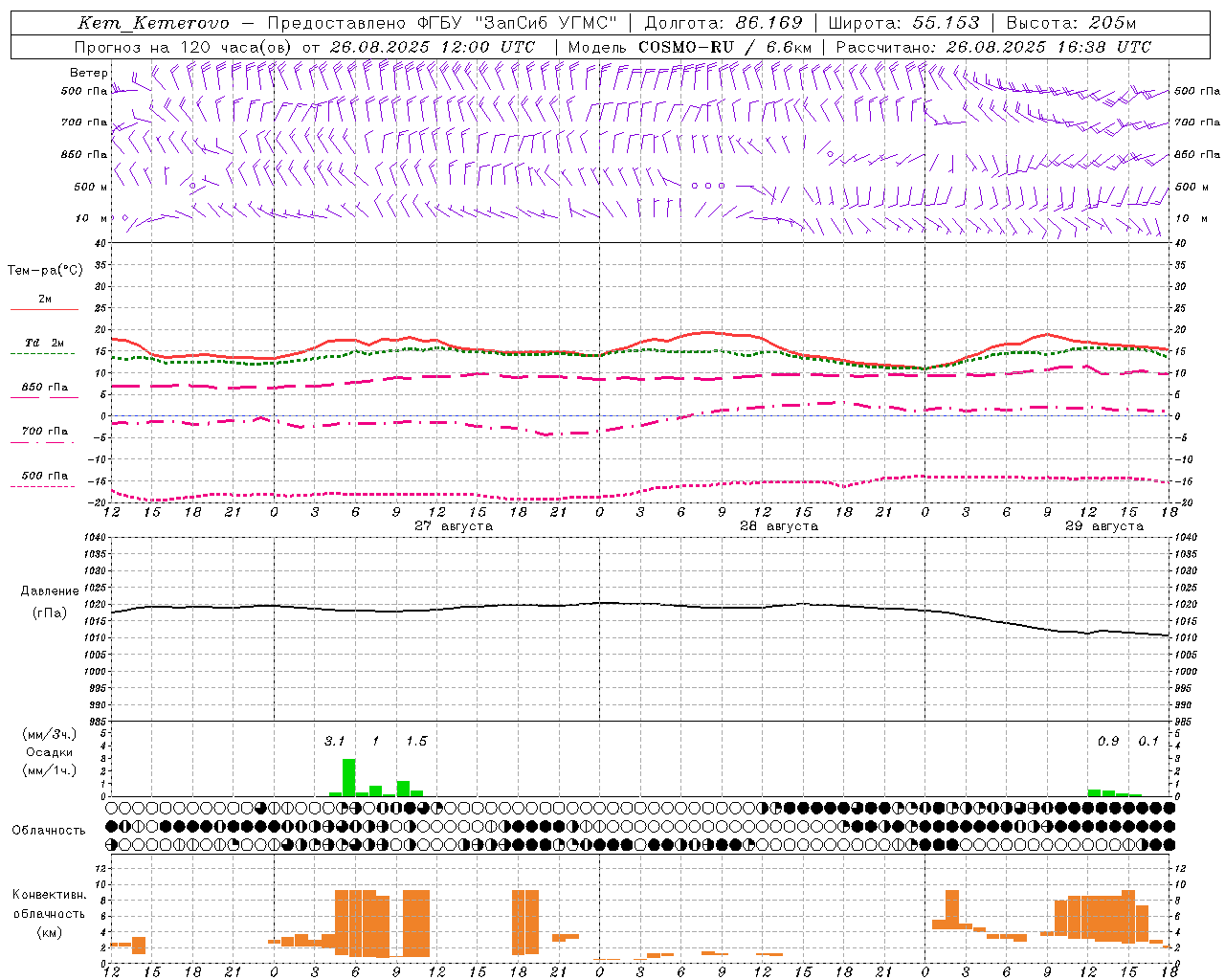Click the '(км)' convective cloud unit label
Viewport: 1225px width, 980px height.
pos(50,932)
